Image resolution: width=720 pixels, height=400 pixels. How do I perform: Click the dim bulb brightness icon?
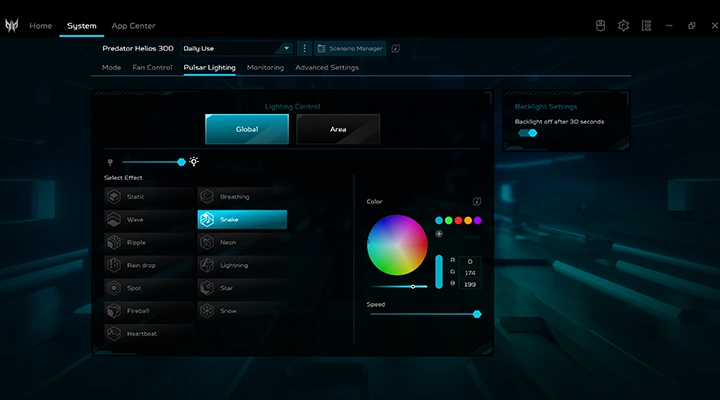[x=110, y=162]
